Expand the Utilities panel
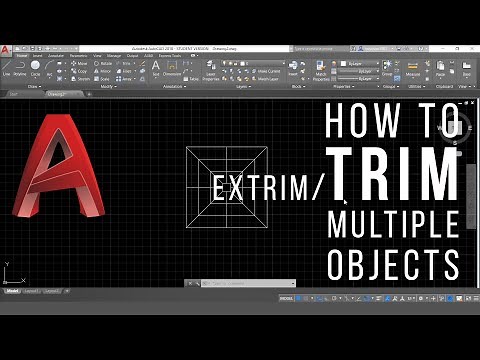This screenshot has width=480, height=360. coord(416,86)
